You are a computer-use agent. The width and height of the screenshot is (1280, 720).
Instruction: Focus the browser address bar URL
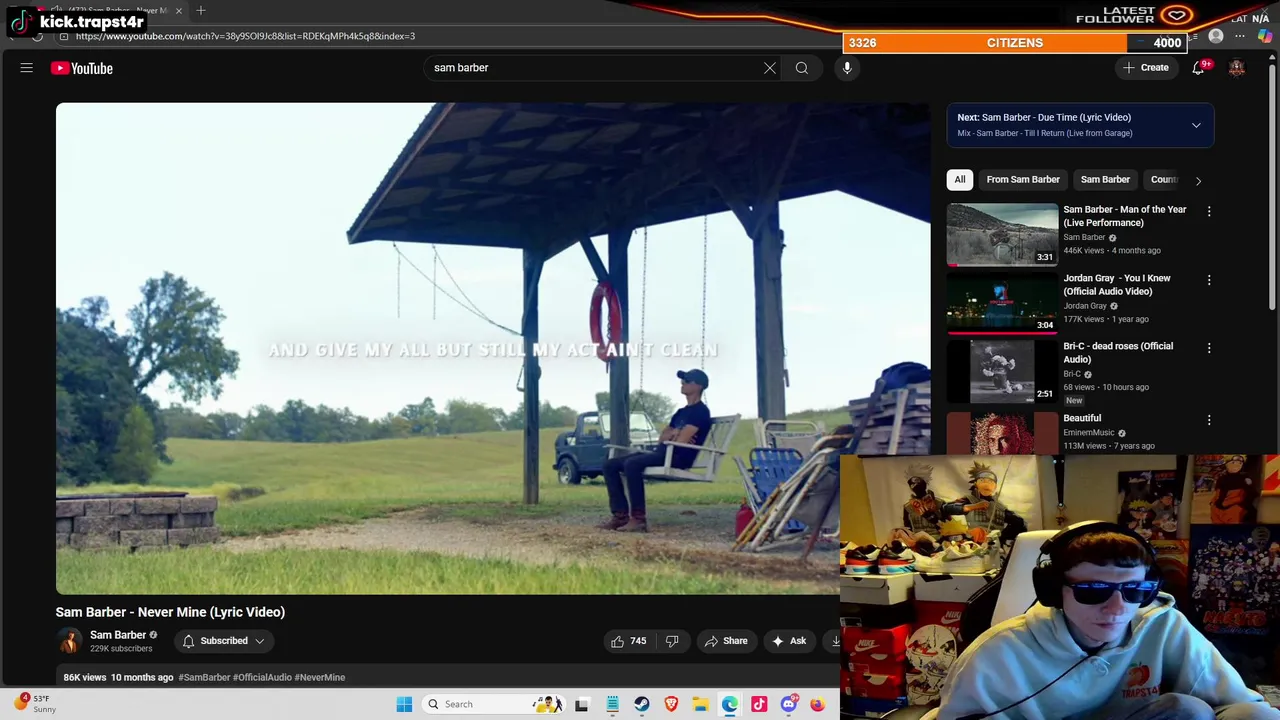coord(245,36)
